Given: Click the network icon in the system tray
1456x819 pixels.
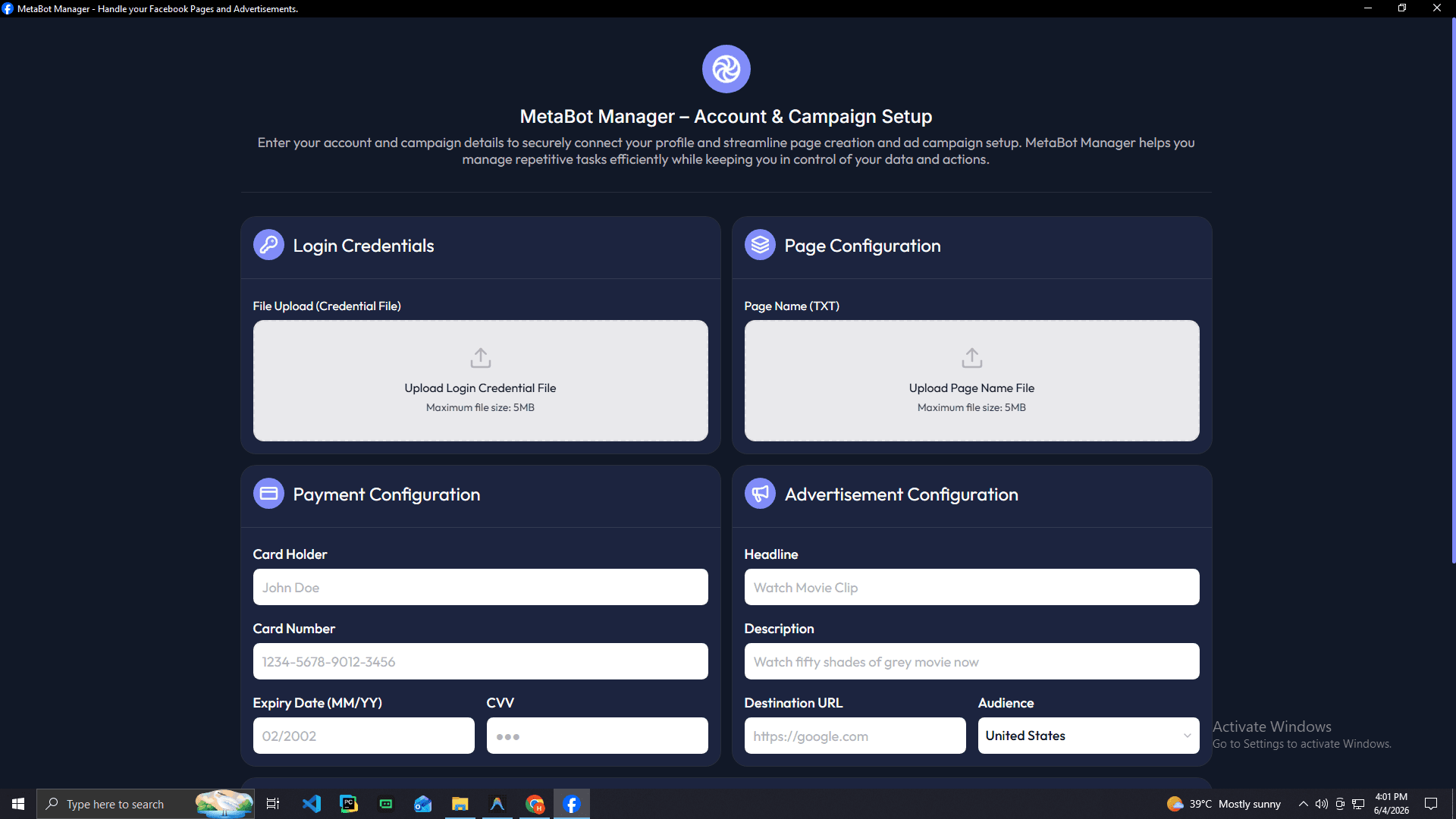Looking at the screenshot, I should [x=1358, y=804].
